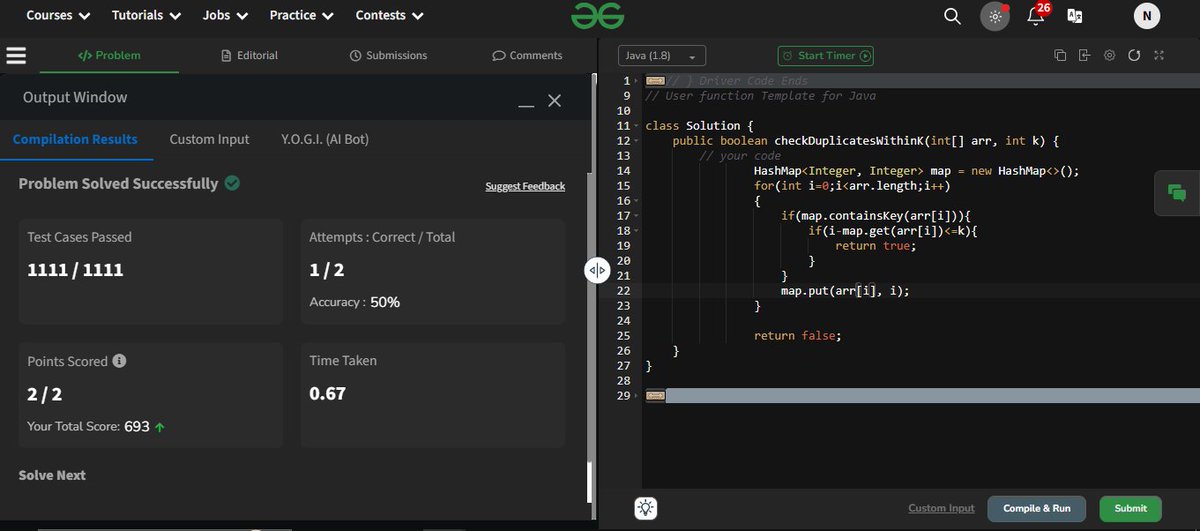Image resolution: width=1200 pixels, height=531 pixels.
Task: Click the green Submit button
Action: (1131, 508)
